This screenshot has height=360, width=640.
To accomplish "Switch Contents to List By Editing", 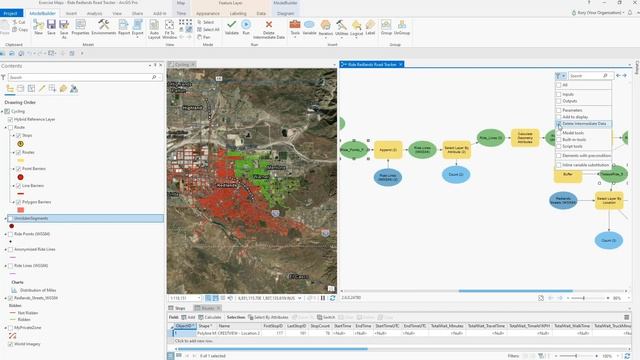I will tap(42, 89).
